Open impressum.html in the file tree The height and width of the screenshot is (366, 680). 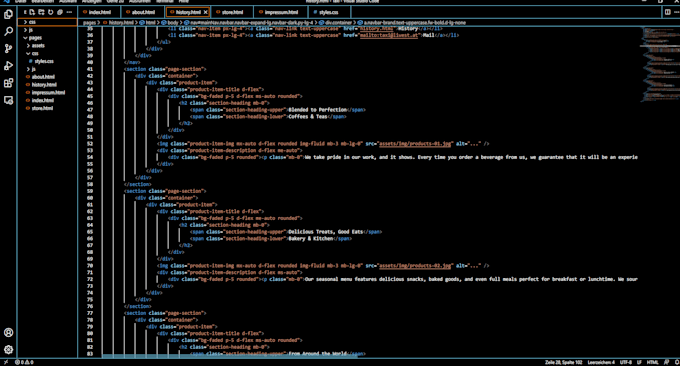pyautogui.click(x=47, y=92)
